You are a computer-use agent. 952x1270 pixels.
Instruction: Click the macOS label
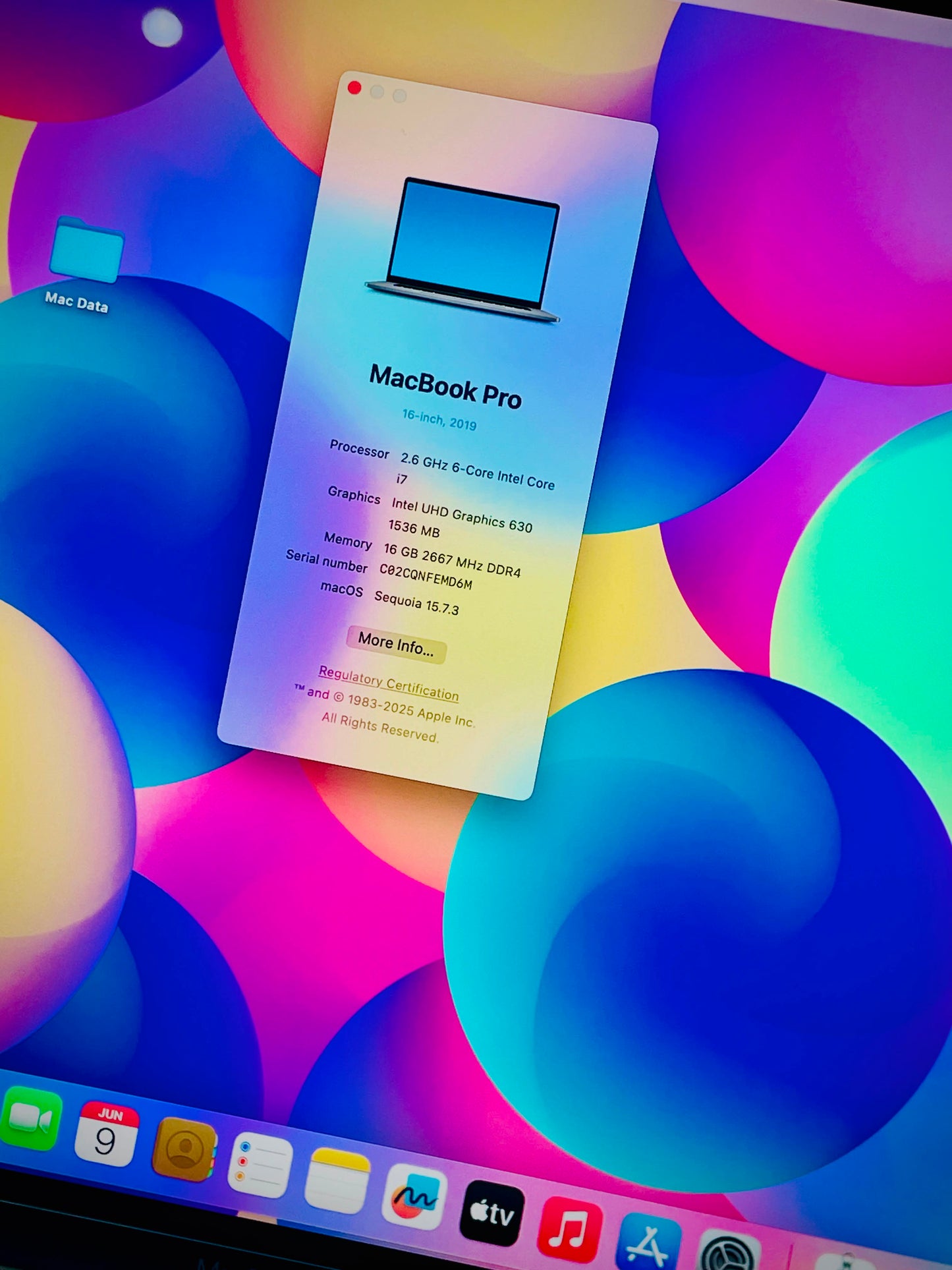(x=341, y=588)
